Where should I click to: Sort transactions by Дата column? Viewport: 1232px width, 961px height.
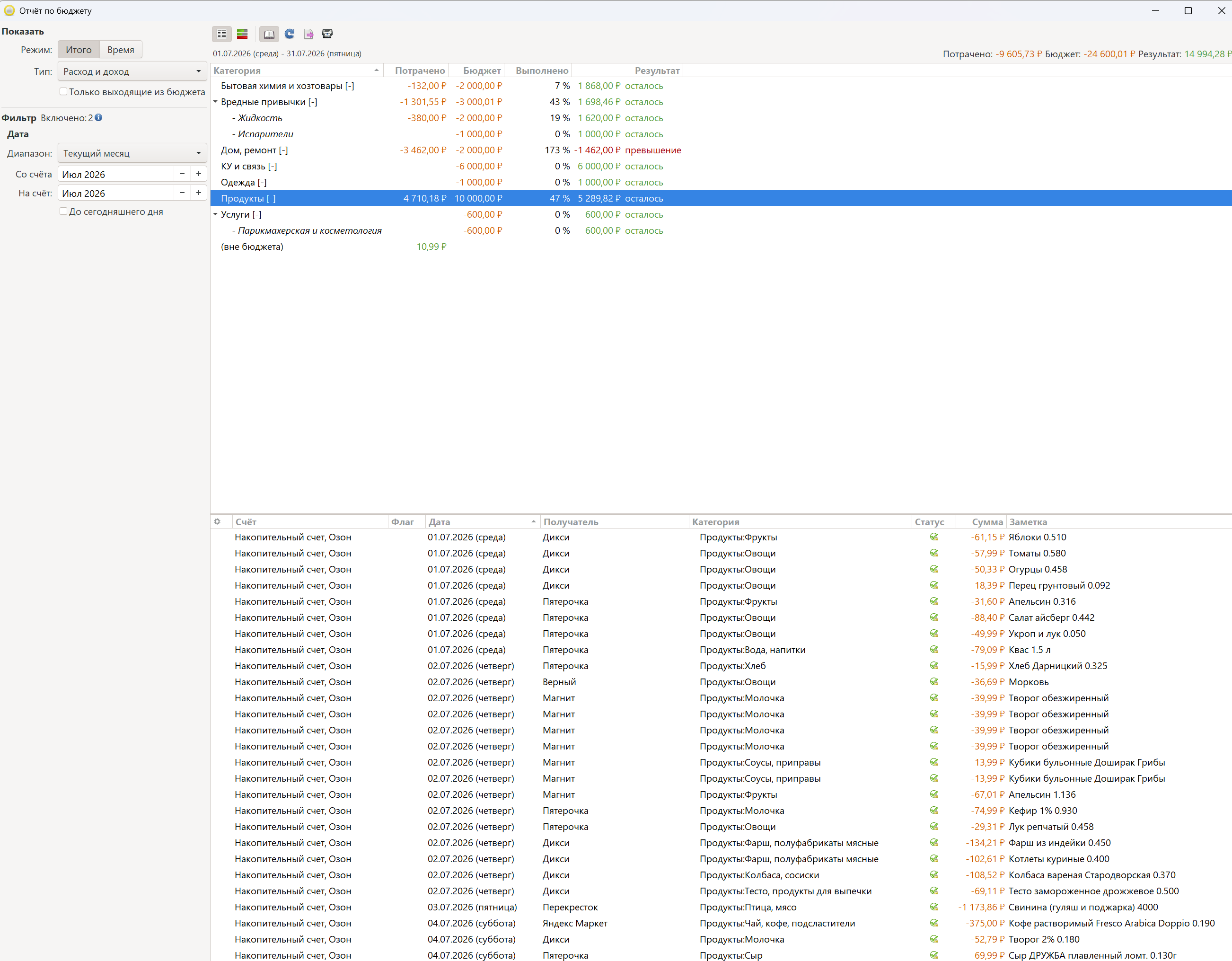point(482,522)
